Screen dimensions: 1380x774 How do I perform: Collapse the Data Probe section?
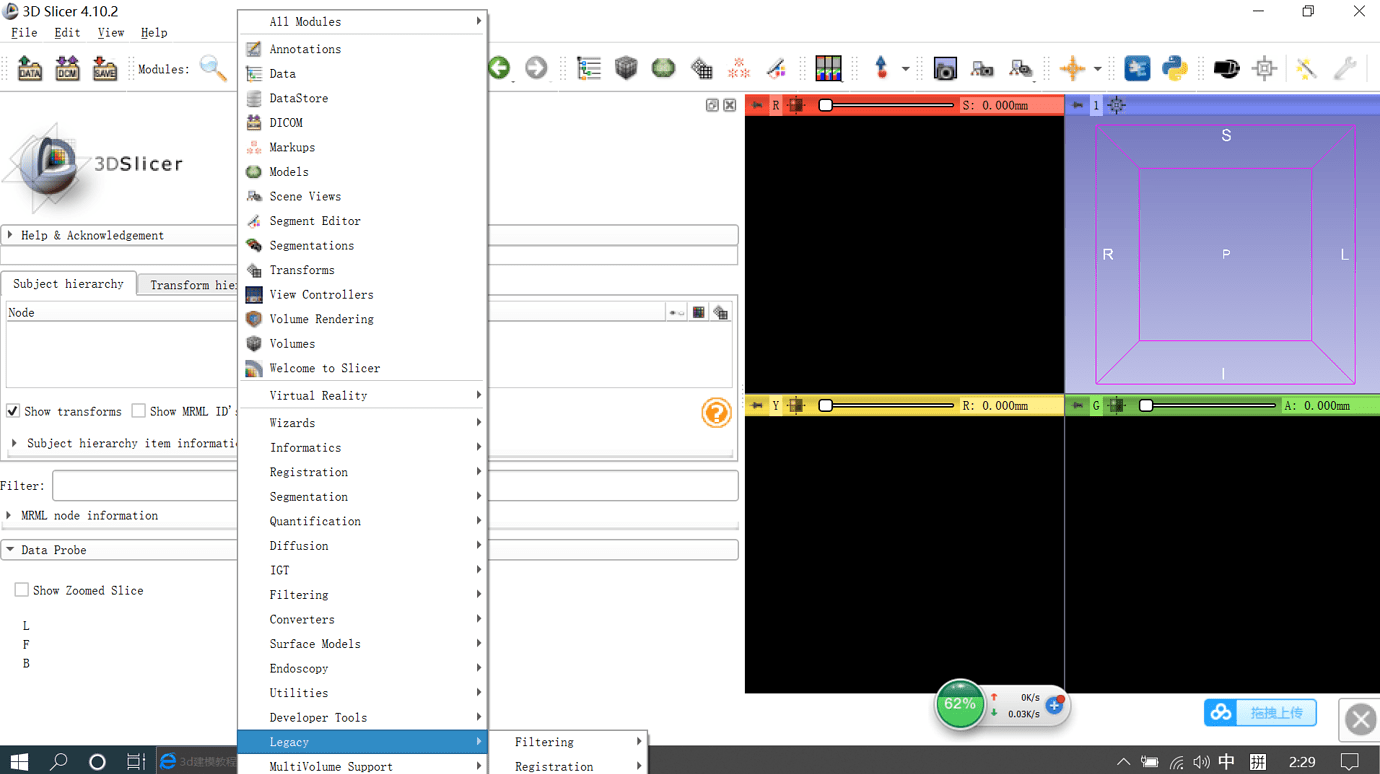[53, 550]
